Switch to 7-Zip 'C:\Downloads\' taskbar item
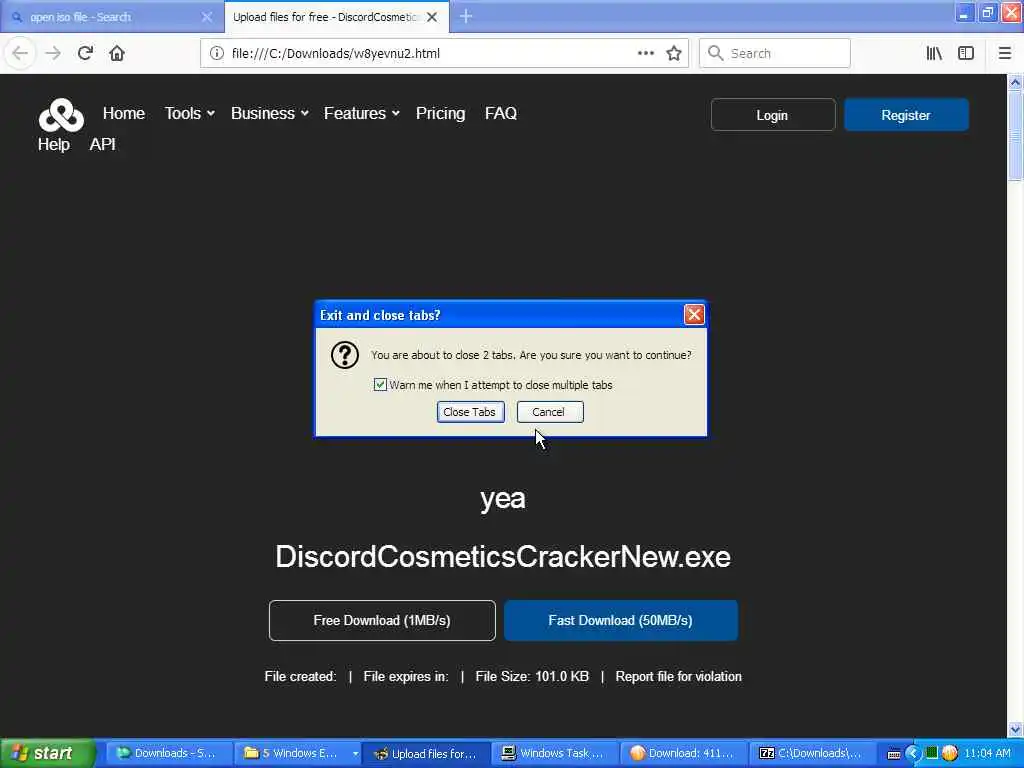 click(x=810, y=754)
